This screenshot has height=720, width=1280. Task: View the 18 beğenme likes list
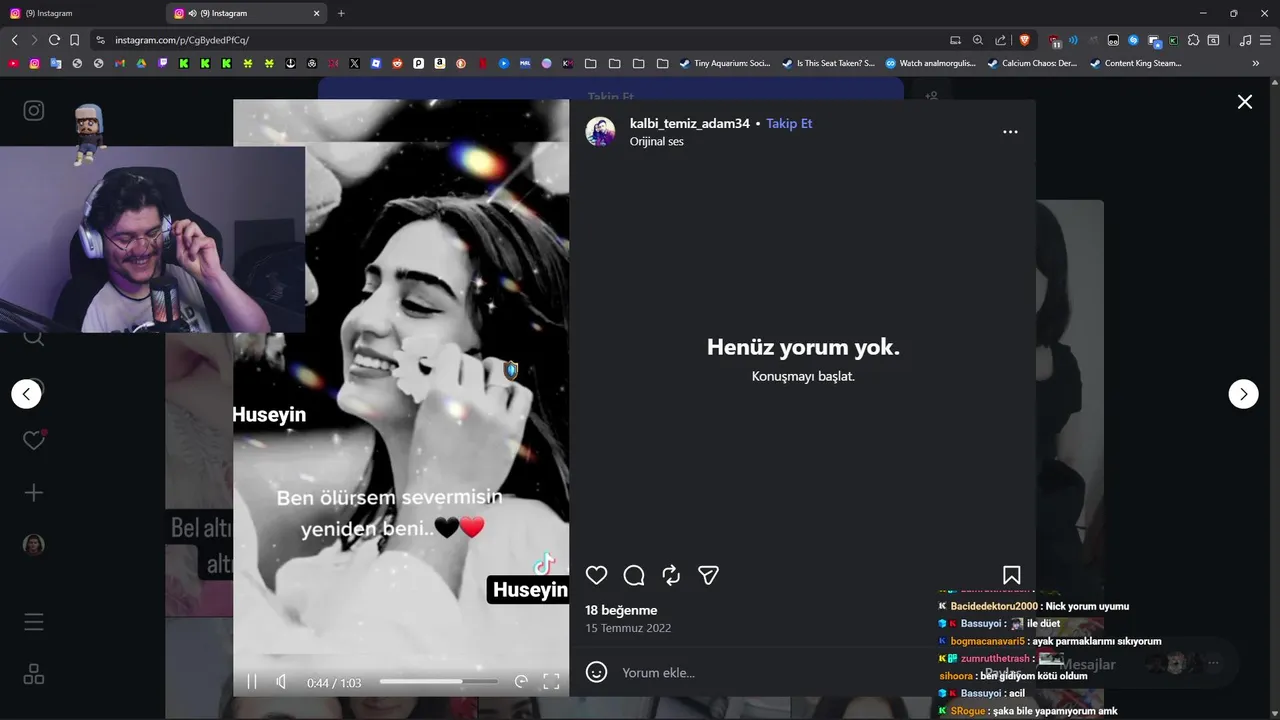[621, 610]
